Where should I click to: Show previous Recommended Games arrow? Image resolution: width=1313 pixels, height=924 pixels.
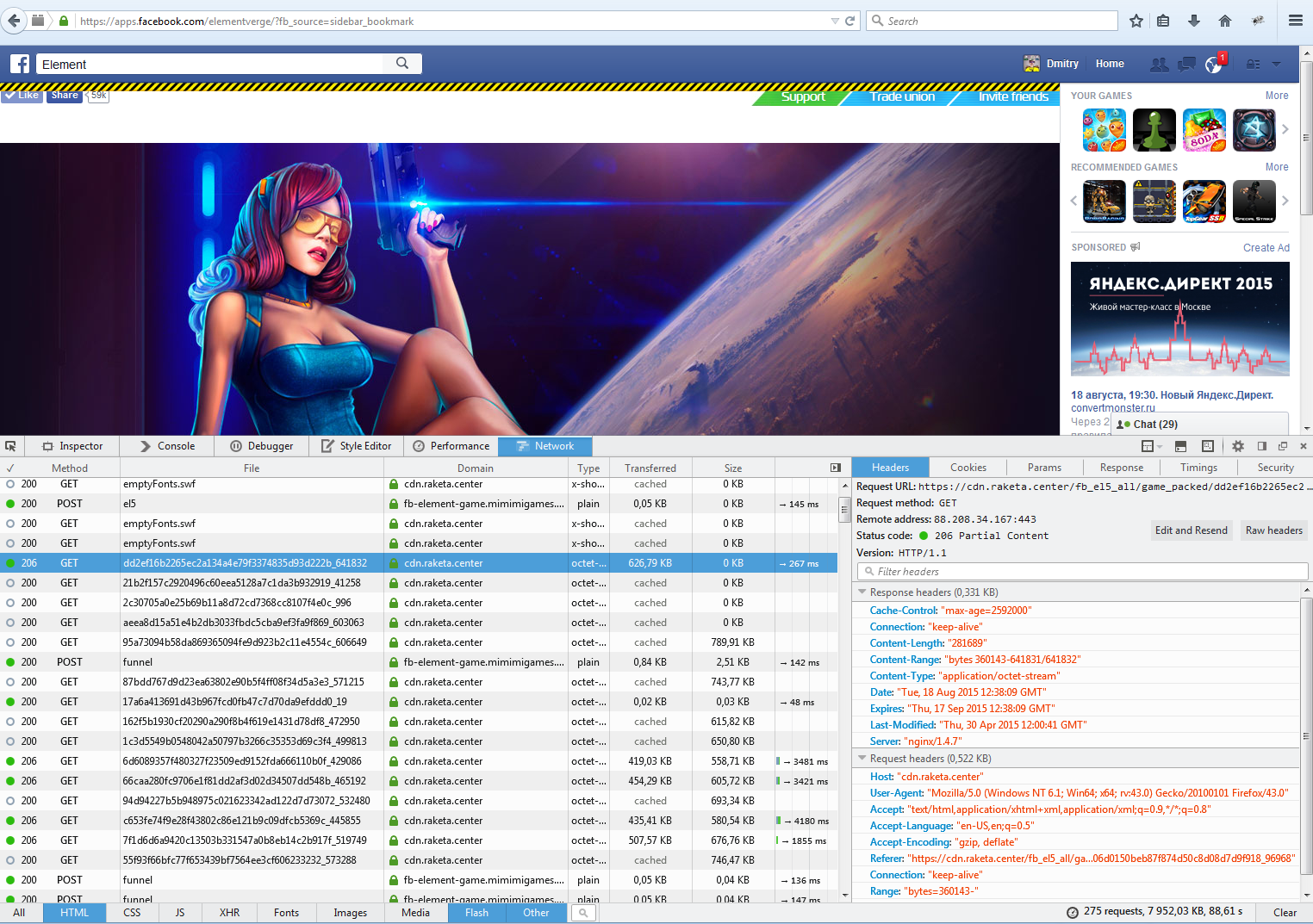pos(1073,201)
